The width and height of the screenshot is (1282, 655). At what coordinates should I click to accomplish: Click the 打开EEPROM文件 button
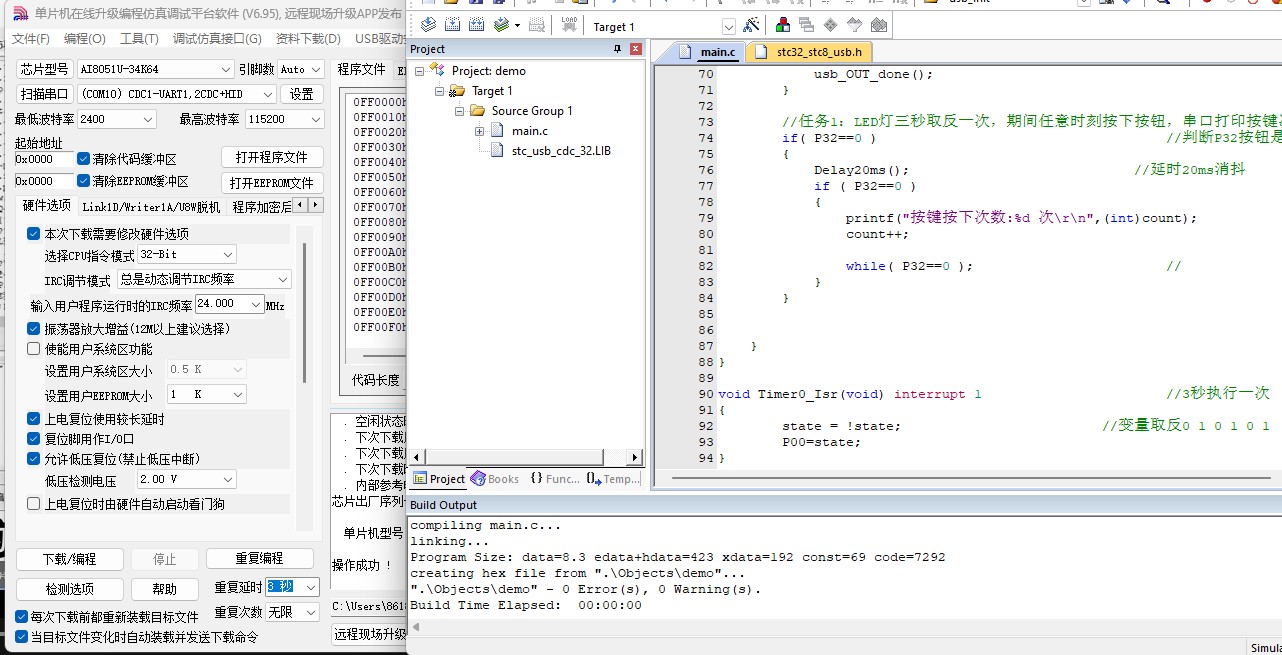[x=272, y=183]
